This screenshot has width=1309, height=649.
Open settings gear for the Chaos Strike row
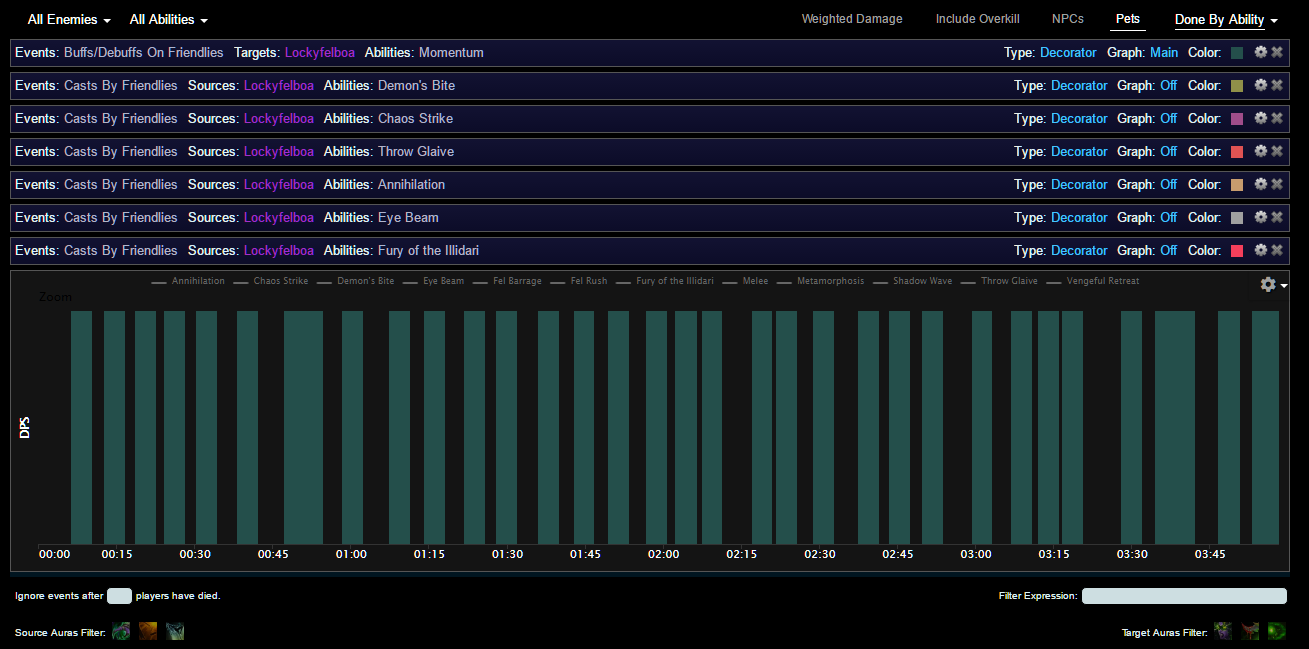pos(1261,118)
